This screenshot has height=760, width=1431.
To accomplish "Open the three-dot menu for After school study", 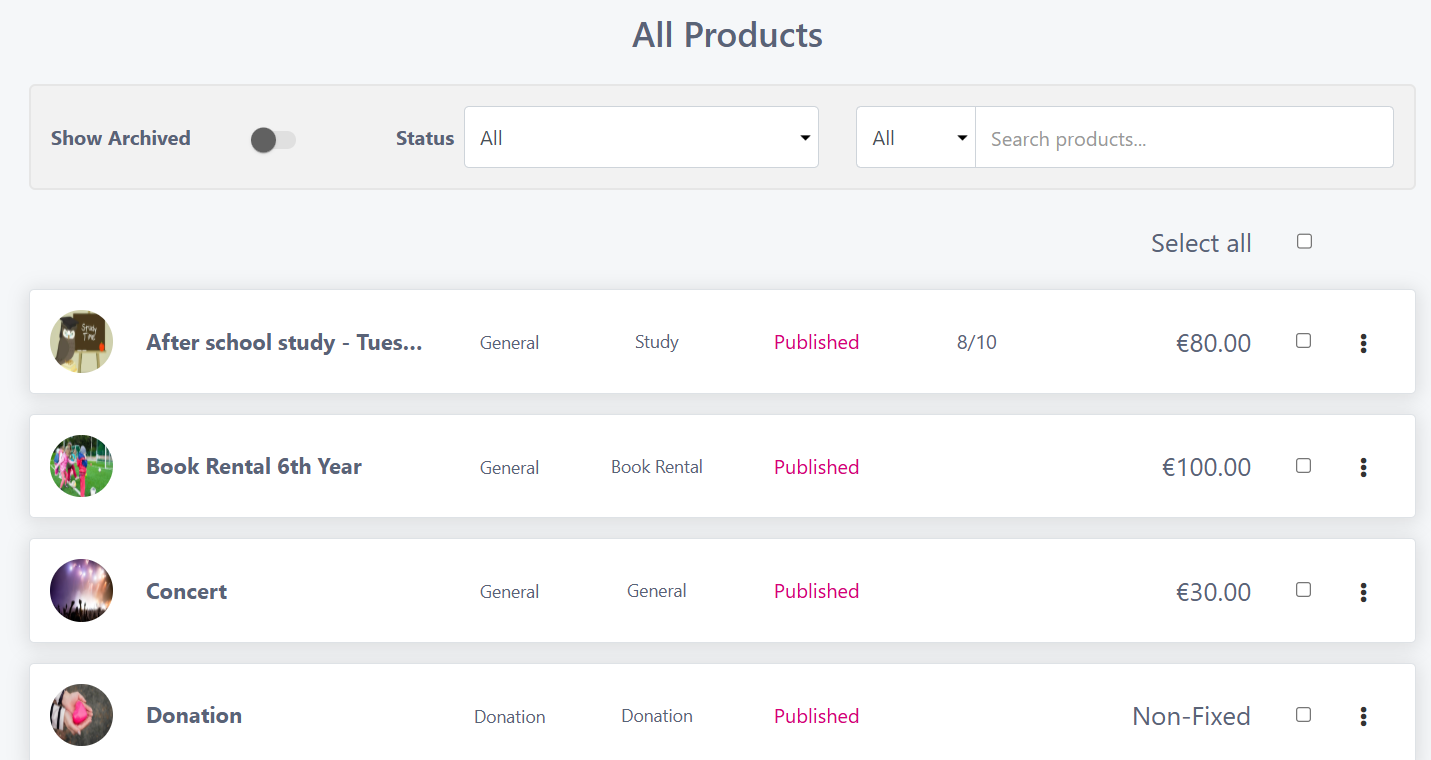I will tap(1363, 343).
